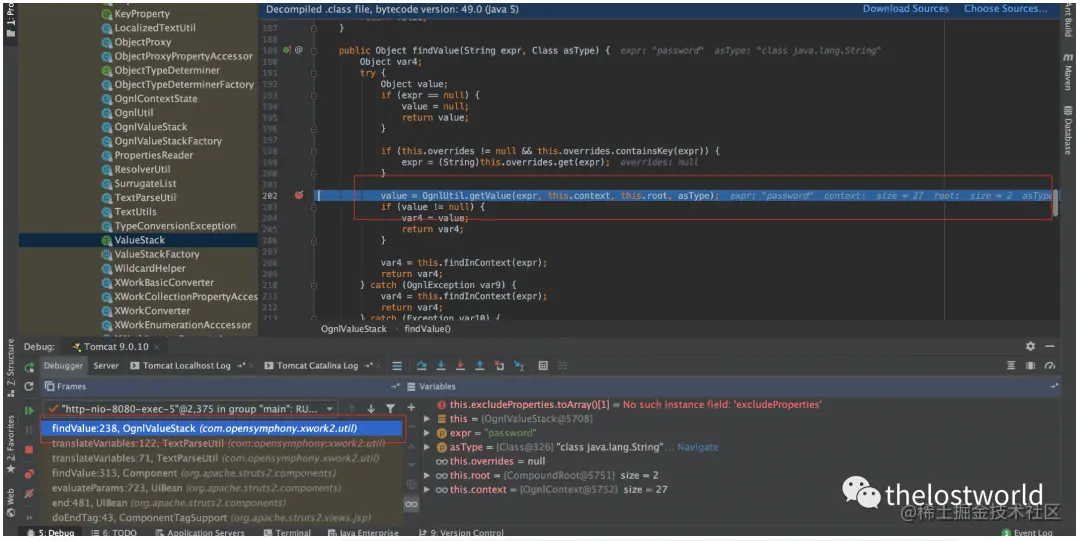Click the Update application refresh icon
Image resolution: width=1080 pixels, height=541 pixels.
(x=29, y=387)
